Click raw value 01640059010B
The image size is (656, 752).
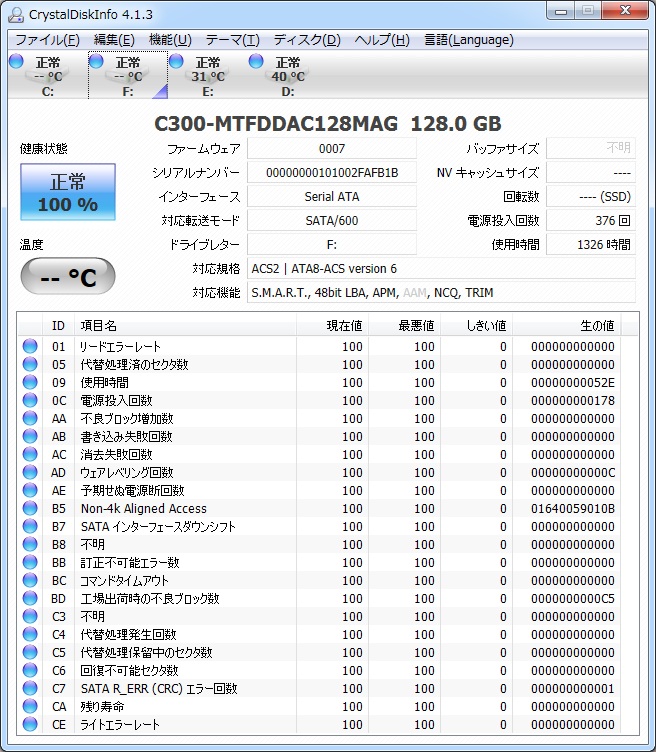573,508
